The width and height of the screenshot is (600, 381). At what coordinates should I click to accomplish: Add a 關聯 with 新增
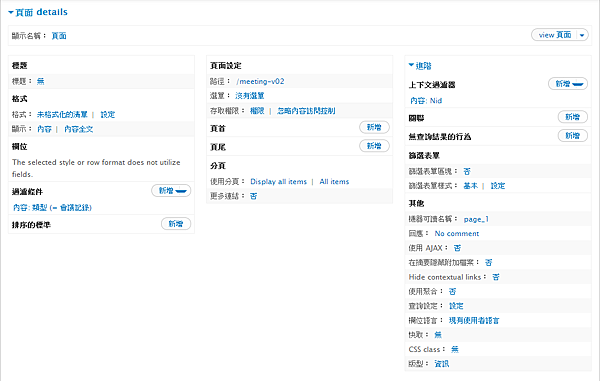572,117
